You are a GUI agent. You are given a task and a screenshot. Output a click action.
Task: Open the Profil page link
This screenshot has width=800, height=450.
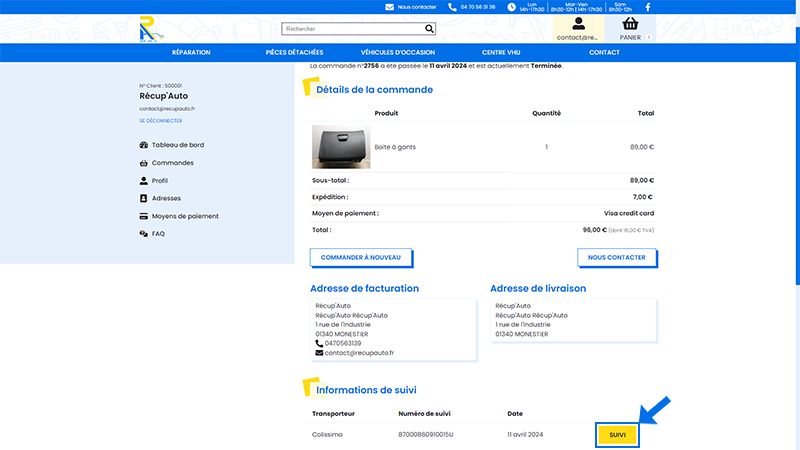[160, 181]
